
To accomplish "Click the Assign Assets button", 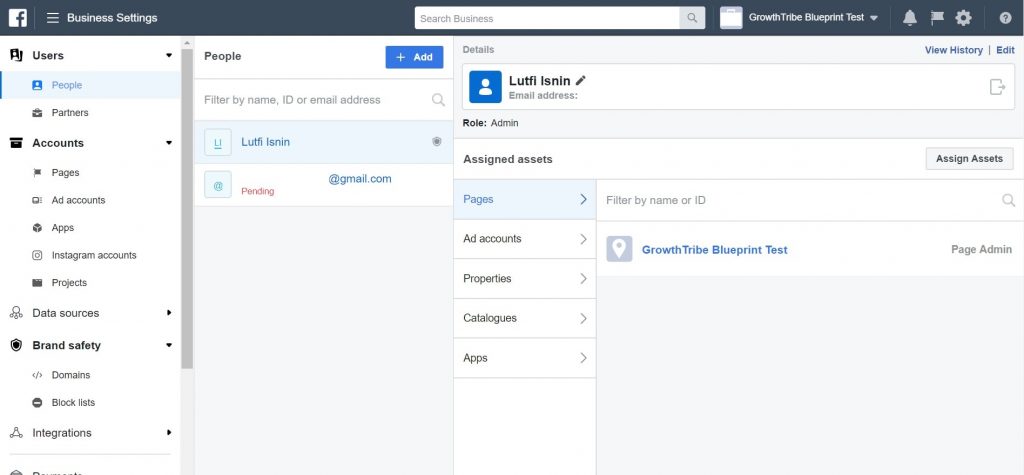I will pyautogui.click(x=969, y=158).
